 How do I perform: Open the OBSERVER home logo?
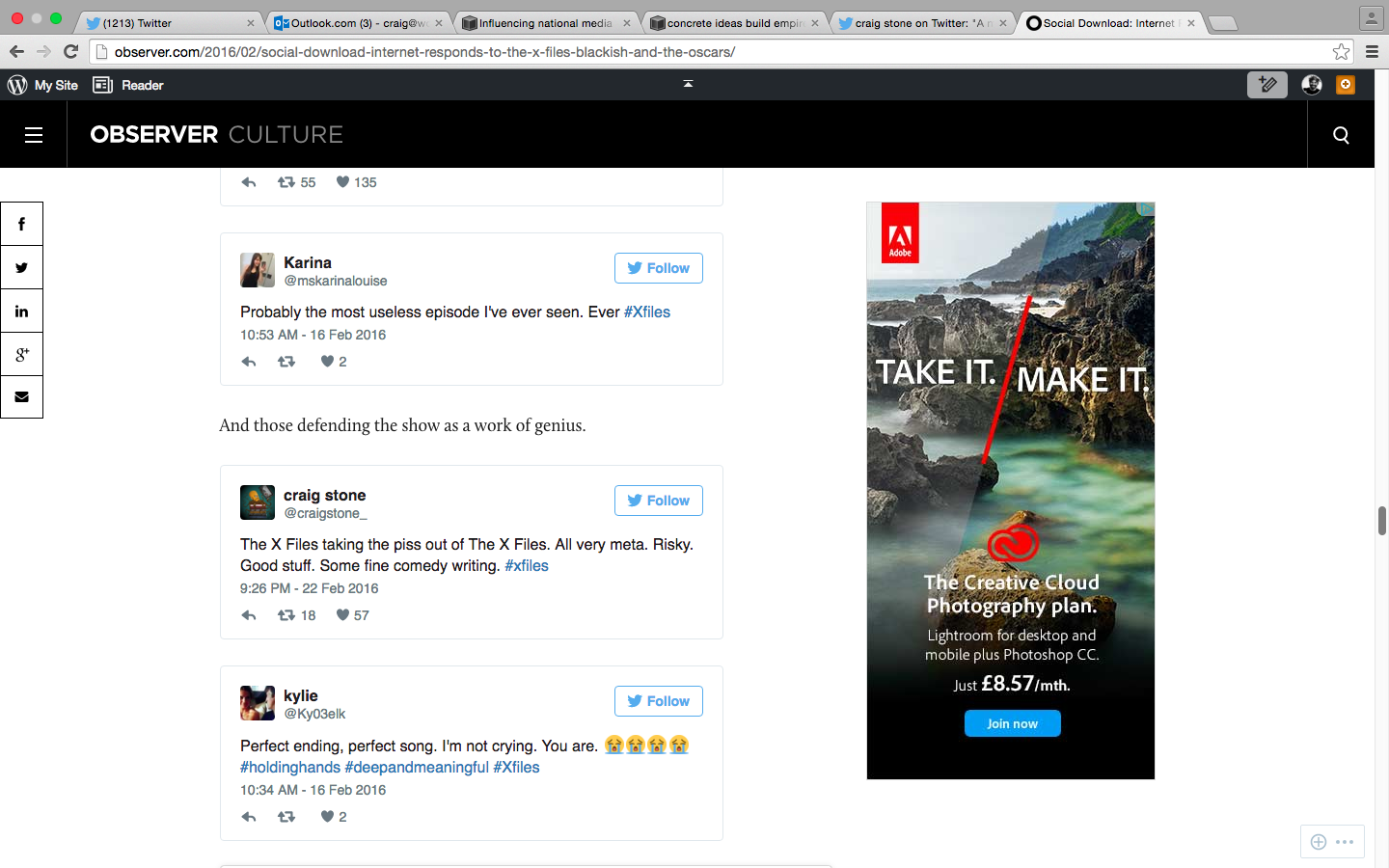click(154, 134)
